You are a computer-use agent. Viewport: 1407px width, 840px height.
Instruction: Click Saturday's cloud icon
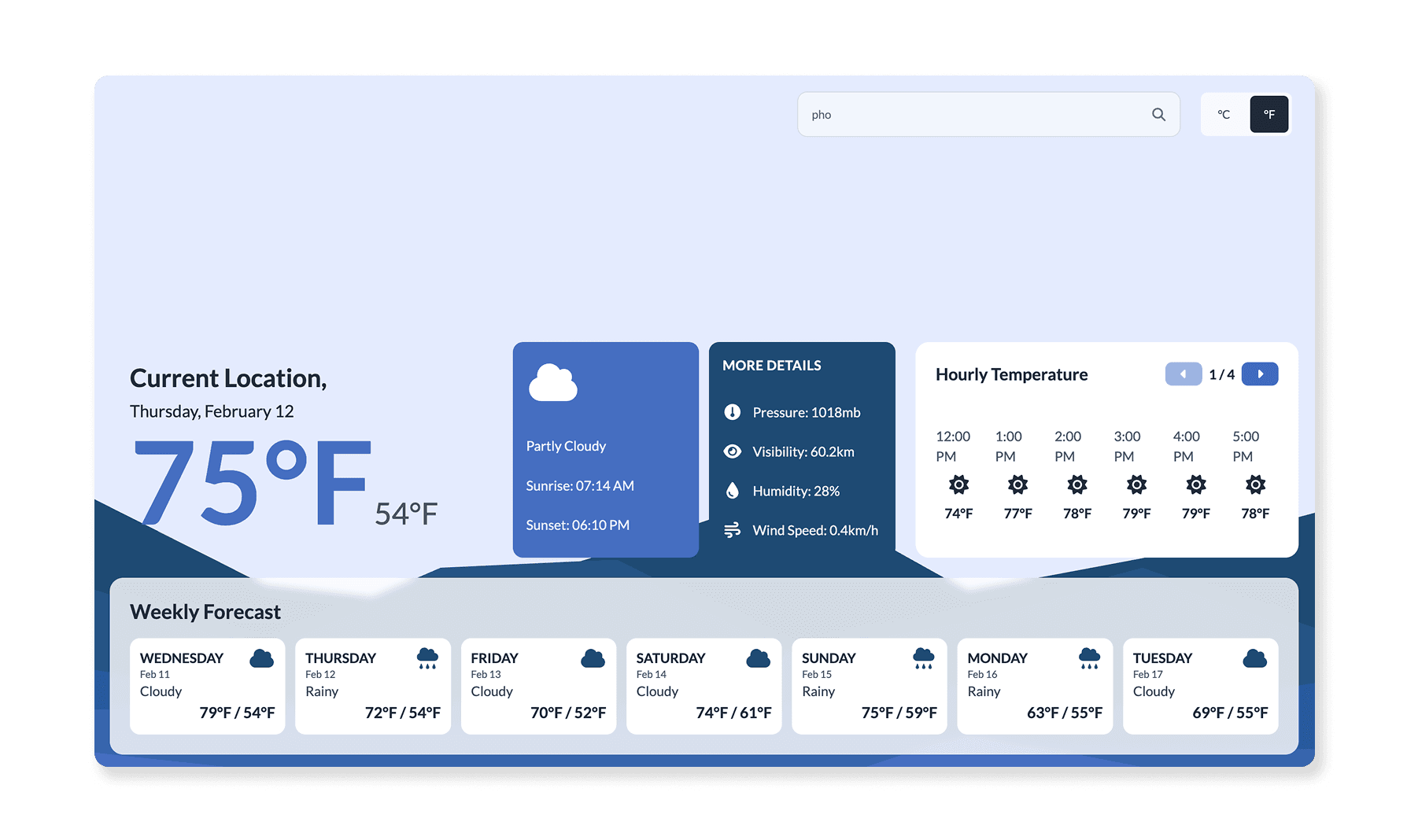[759, 658]
